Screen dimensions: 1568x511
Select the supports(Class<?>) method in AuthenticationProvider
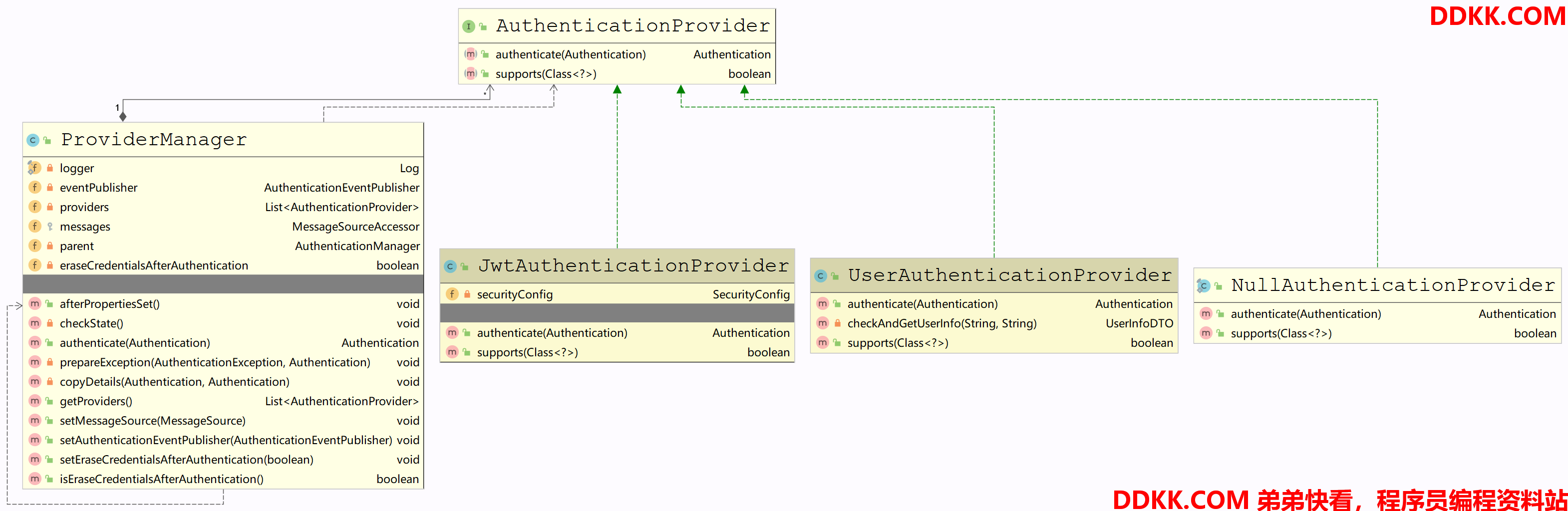coord(546,74)
